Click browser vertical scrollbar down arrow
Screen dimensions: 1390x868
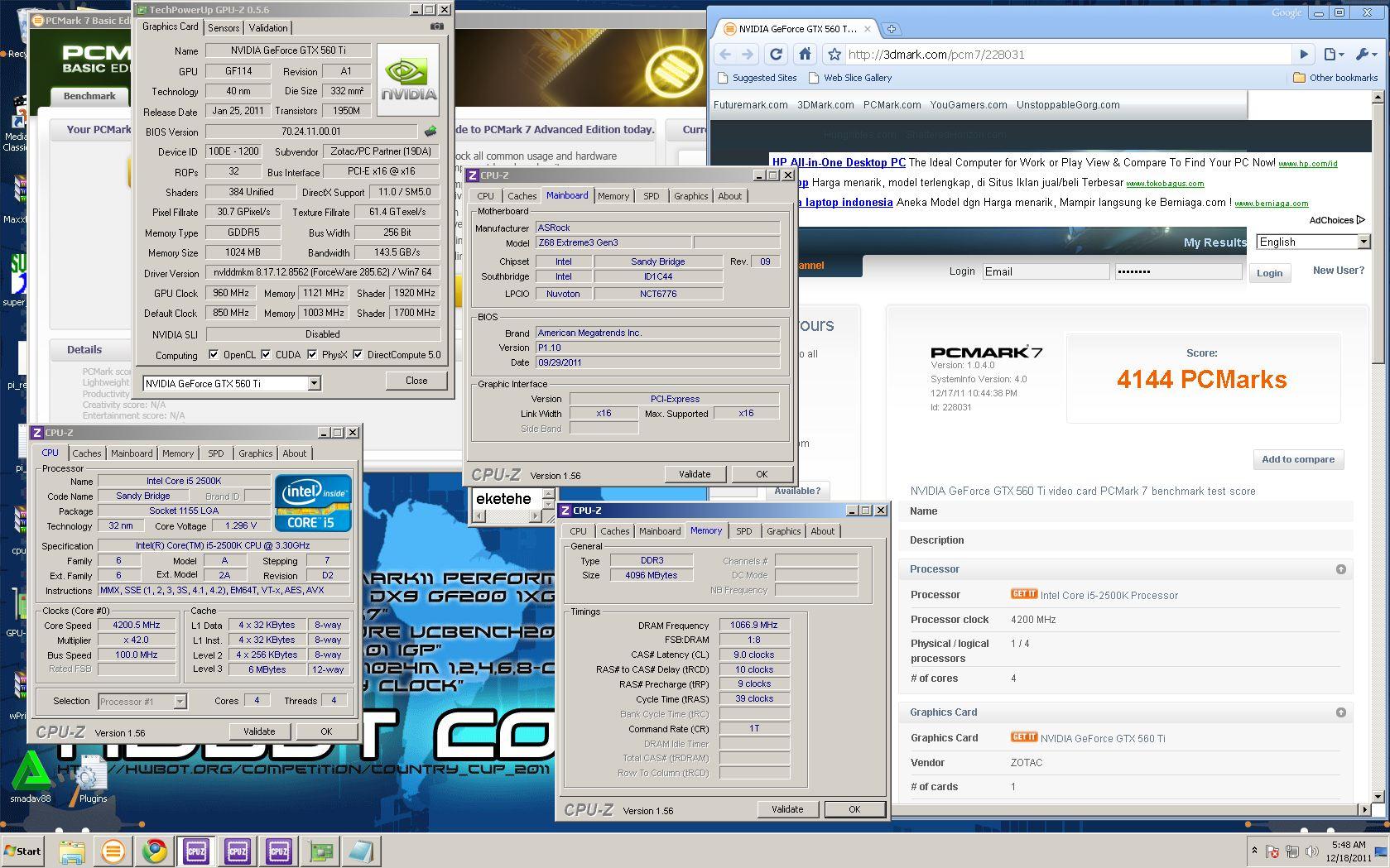coord(1378,796)
